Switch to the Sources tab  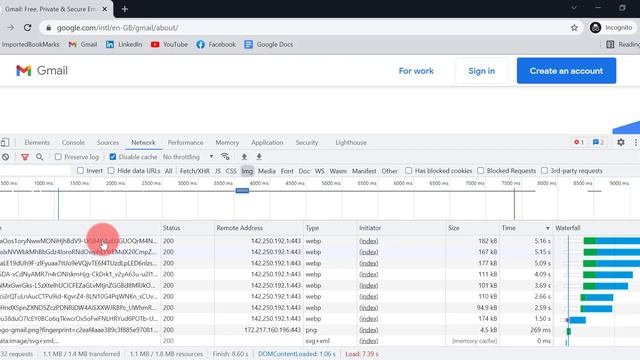point(108,142)
